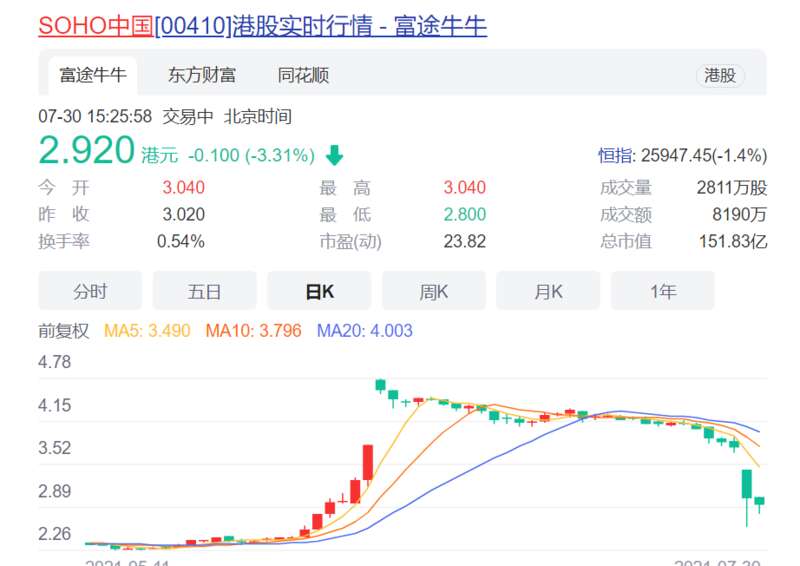Click the 成交额 value 8190万
This screenshot has width=800, height=566.
click(739, 214)
